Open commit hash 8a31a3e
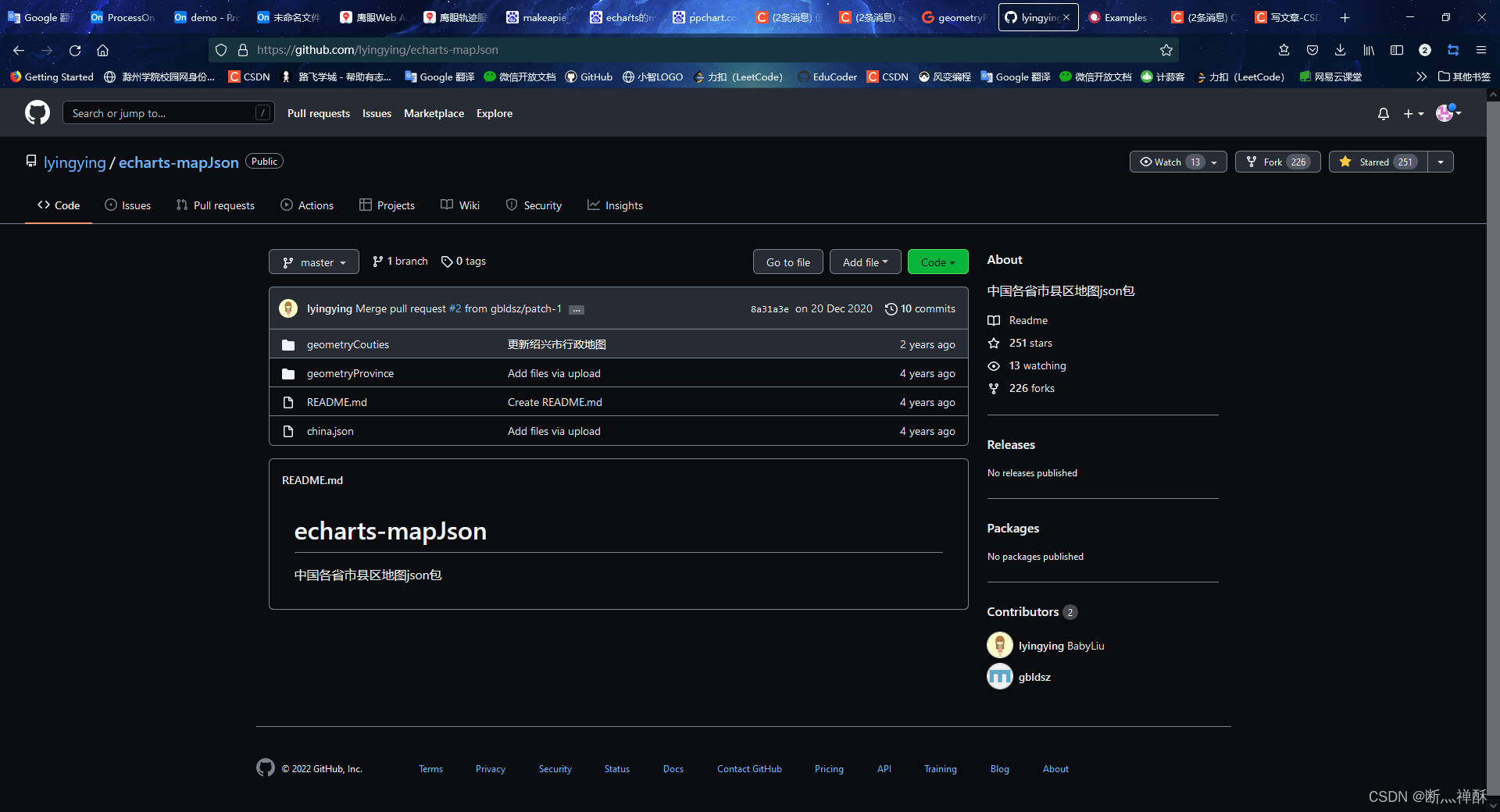The height and width of the screenshot is (812, 1500). tap(770, 309)
